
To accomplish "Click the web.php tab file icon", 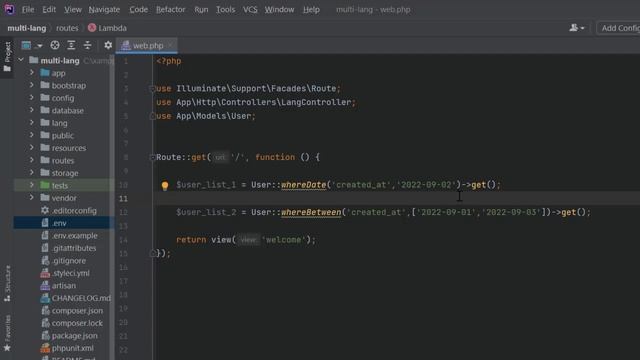I will pyautogui.click(x=126, y=45).
